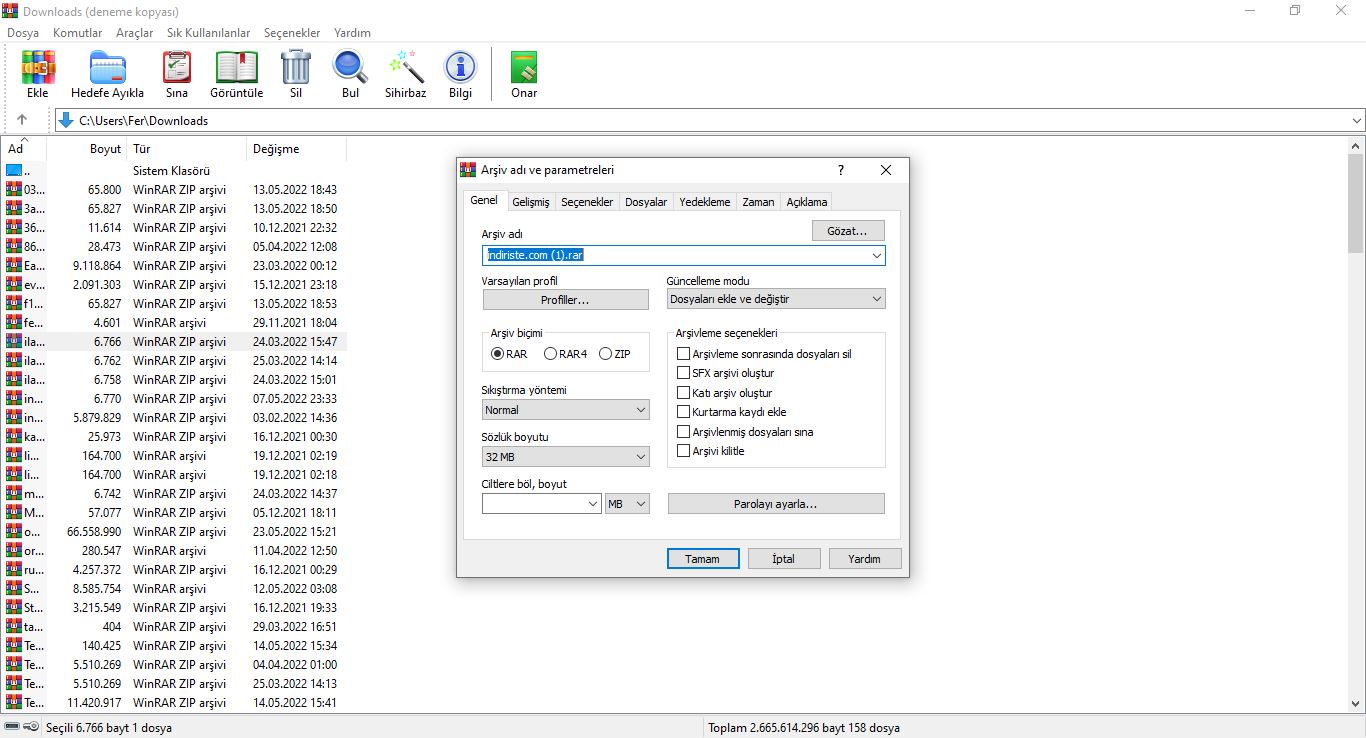This screenshot has width=1366, height=738.
Task: Click the Profiller... button
Action: tap(566, 300)
